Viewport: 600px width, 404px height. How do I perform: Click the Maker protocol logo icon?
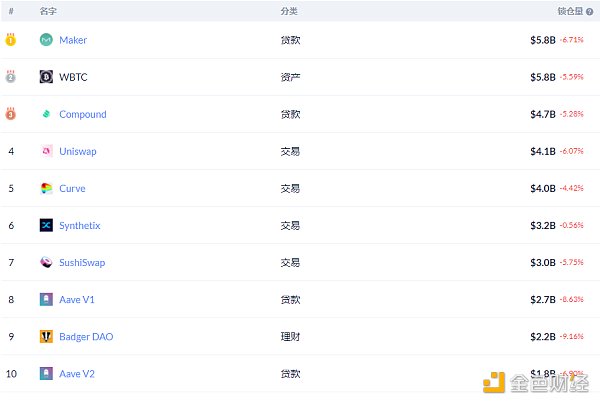point(46,40)
